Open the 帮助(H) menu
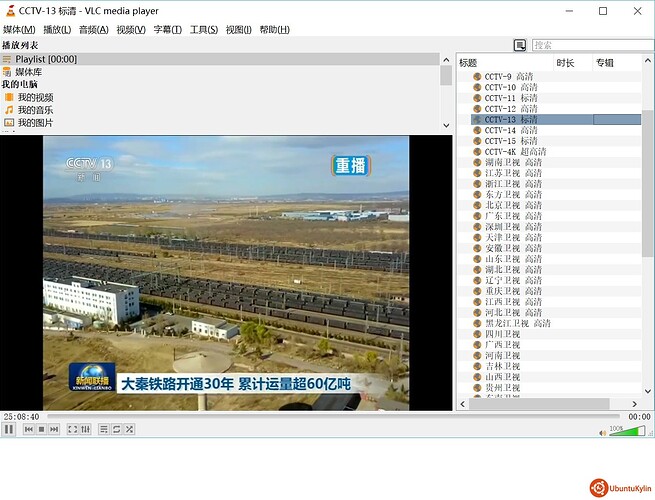The height and width of the screenshot is (500, 655). coord(274,30)
